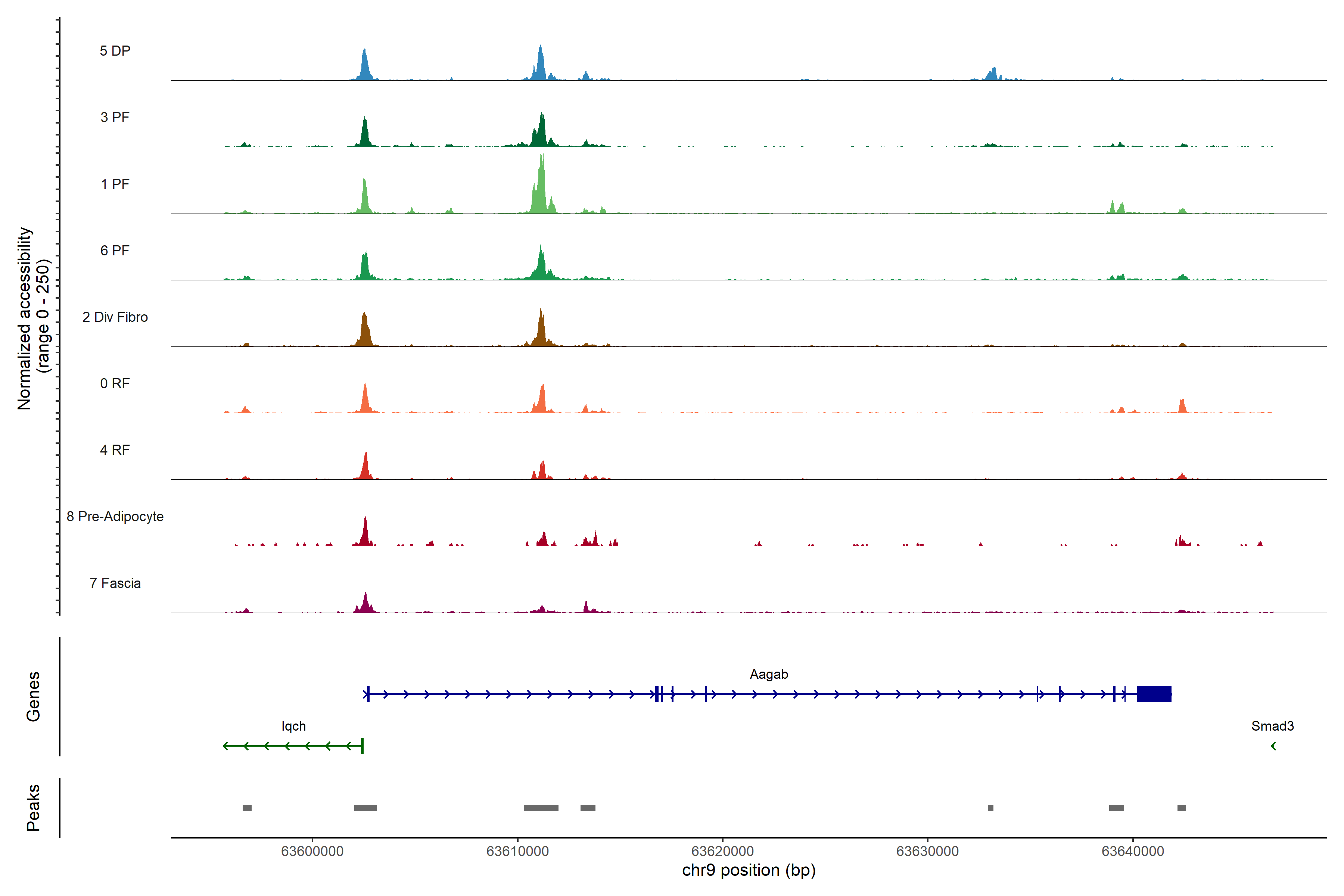The image size is (1344, 896).
Task: Click the widest gray peak bar
Action: [541, 808]
